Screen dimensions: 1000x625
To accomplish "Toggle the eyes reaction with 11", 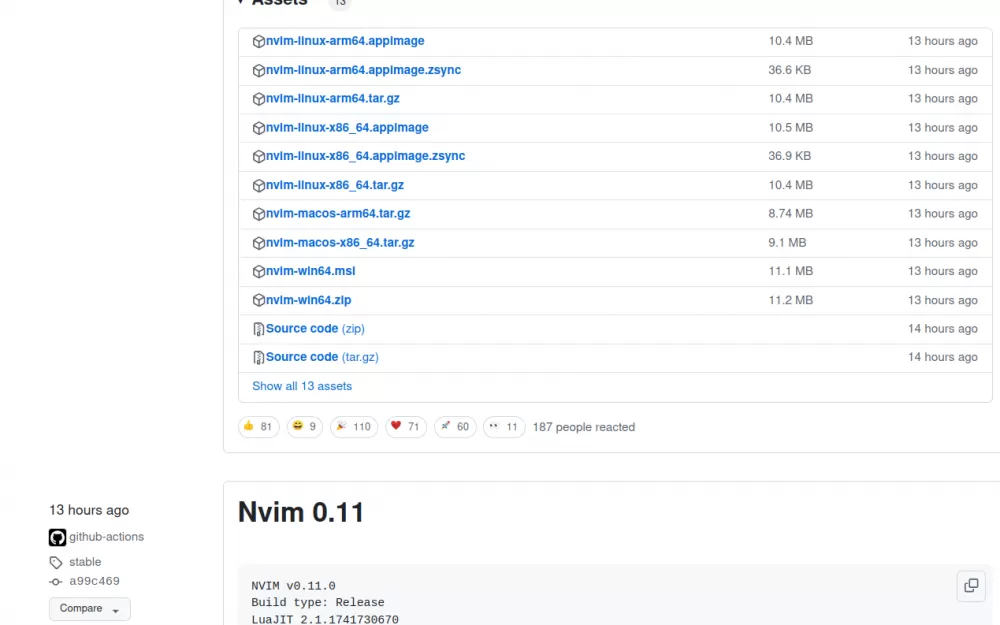I will (x=504, y=427).
